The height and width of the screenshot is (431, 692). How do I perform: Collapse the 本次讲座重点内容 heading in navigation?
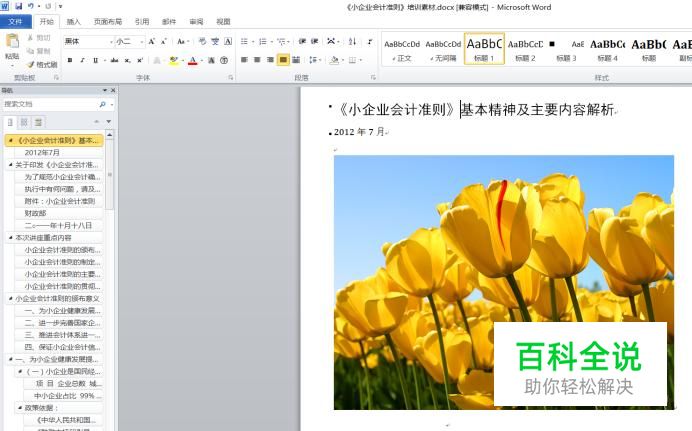click(11, 238)
